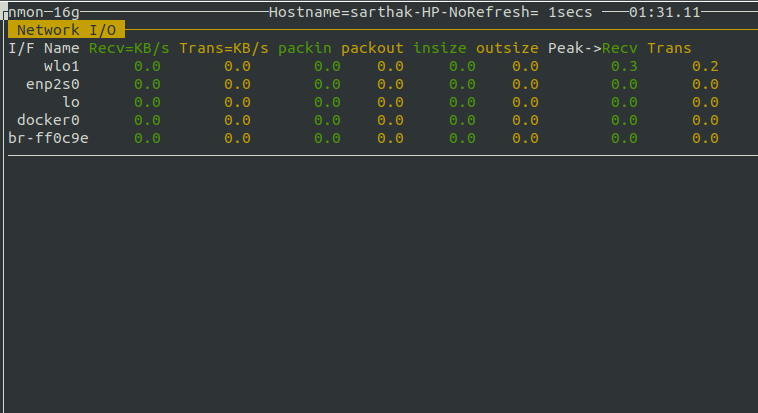Click the 01:31.11 clock display
This screenshot has height=413, width=758.
click(x=665, y=12)
